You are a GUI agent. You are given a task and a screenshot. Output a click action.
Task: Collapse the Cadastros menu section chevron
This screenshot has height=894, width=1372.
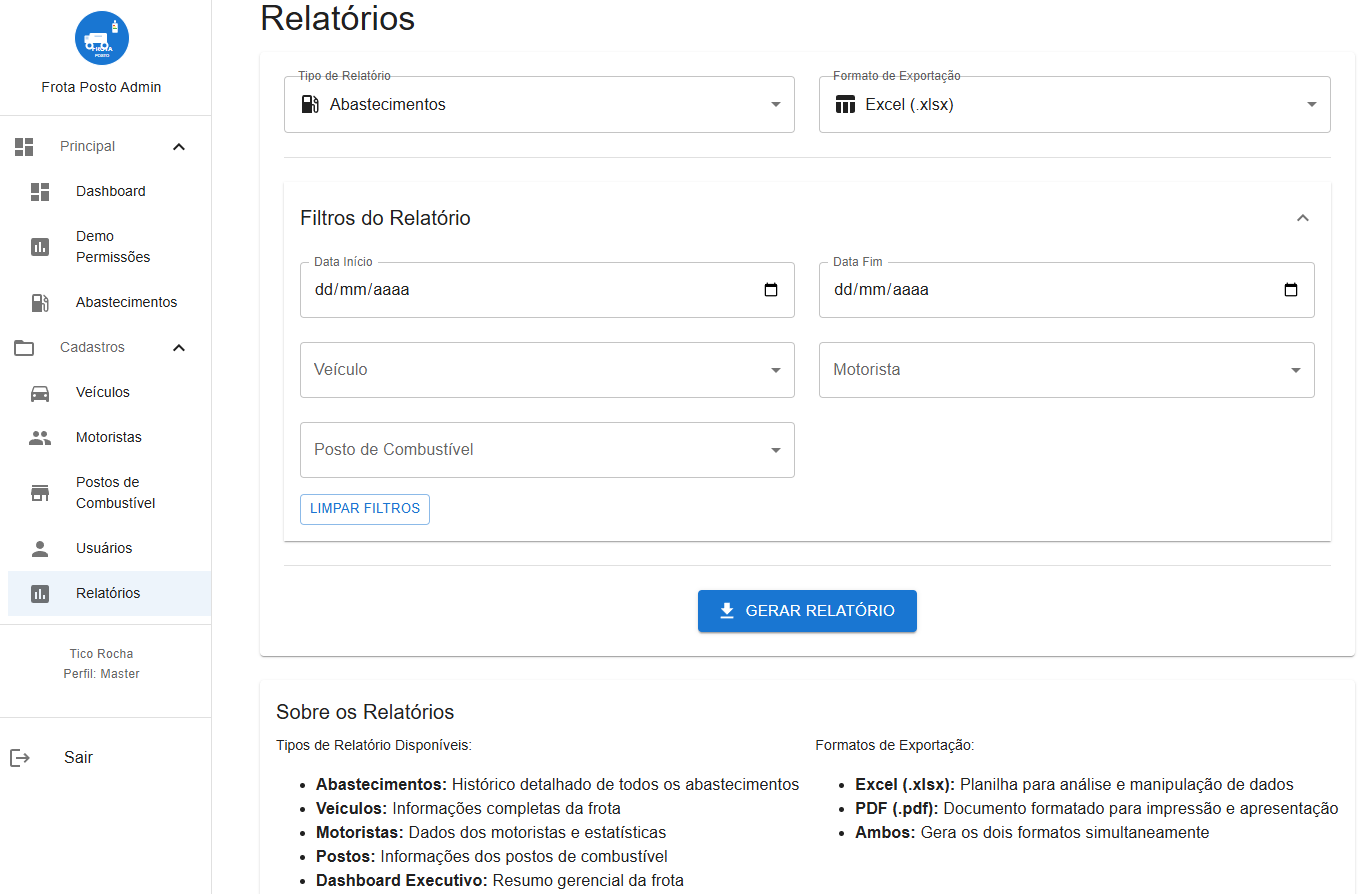179,348
